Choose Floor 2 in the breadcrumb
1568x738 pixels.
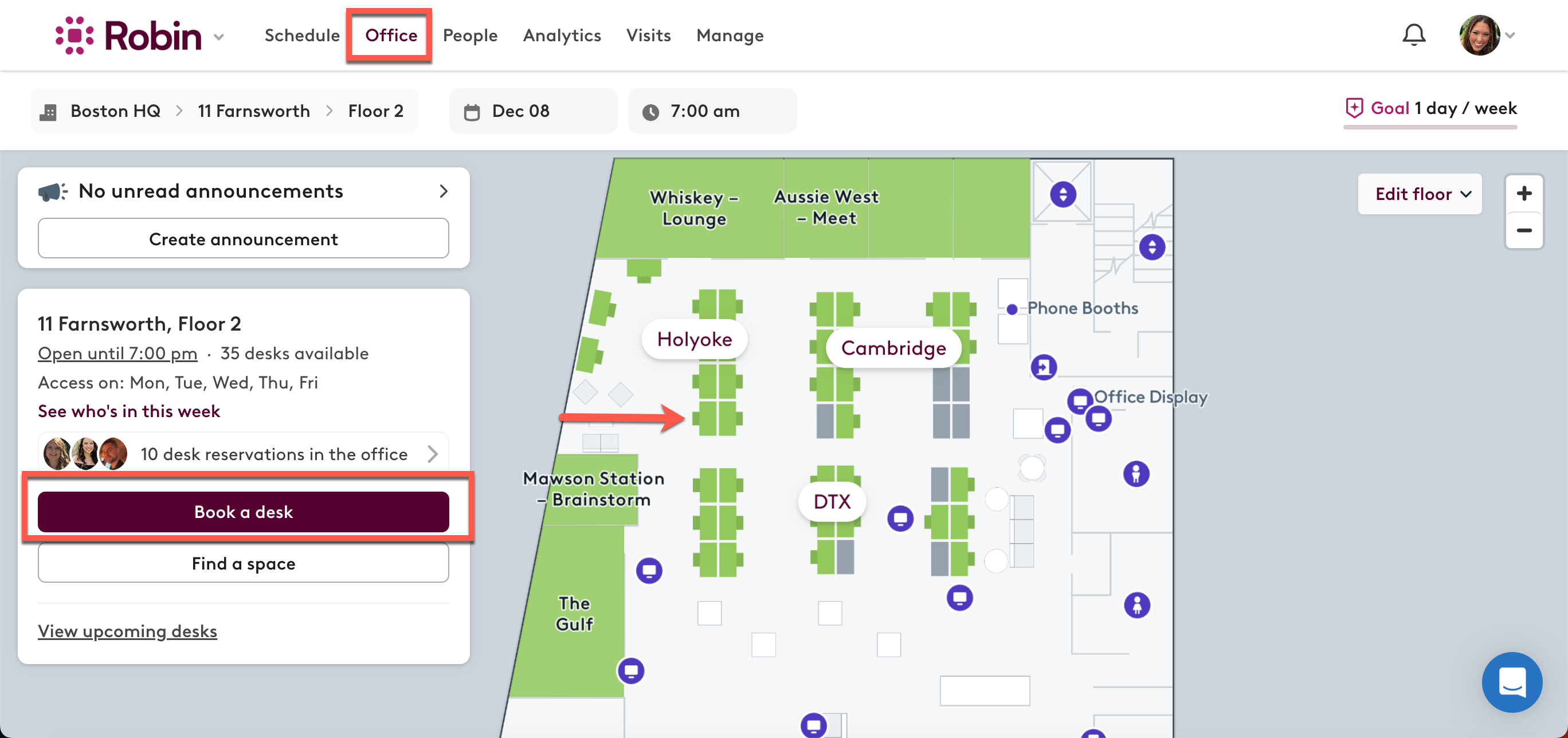click(x=375, y=111)
